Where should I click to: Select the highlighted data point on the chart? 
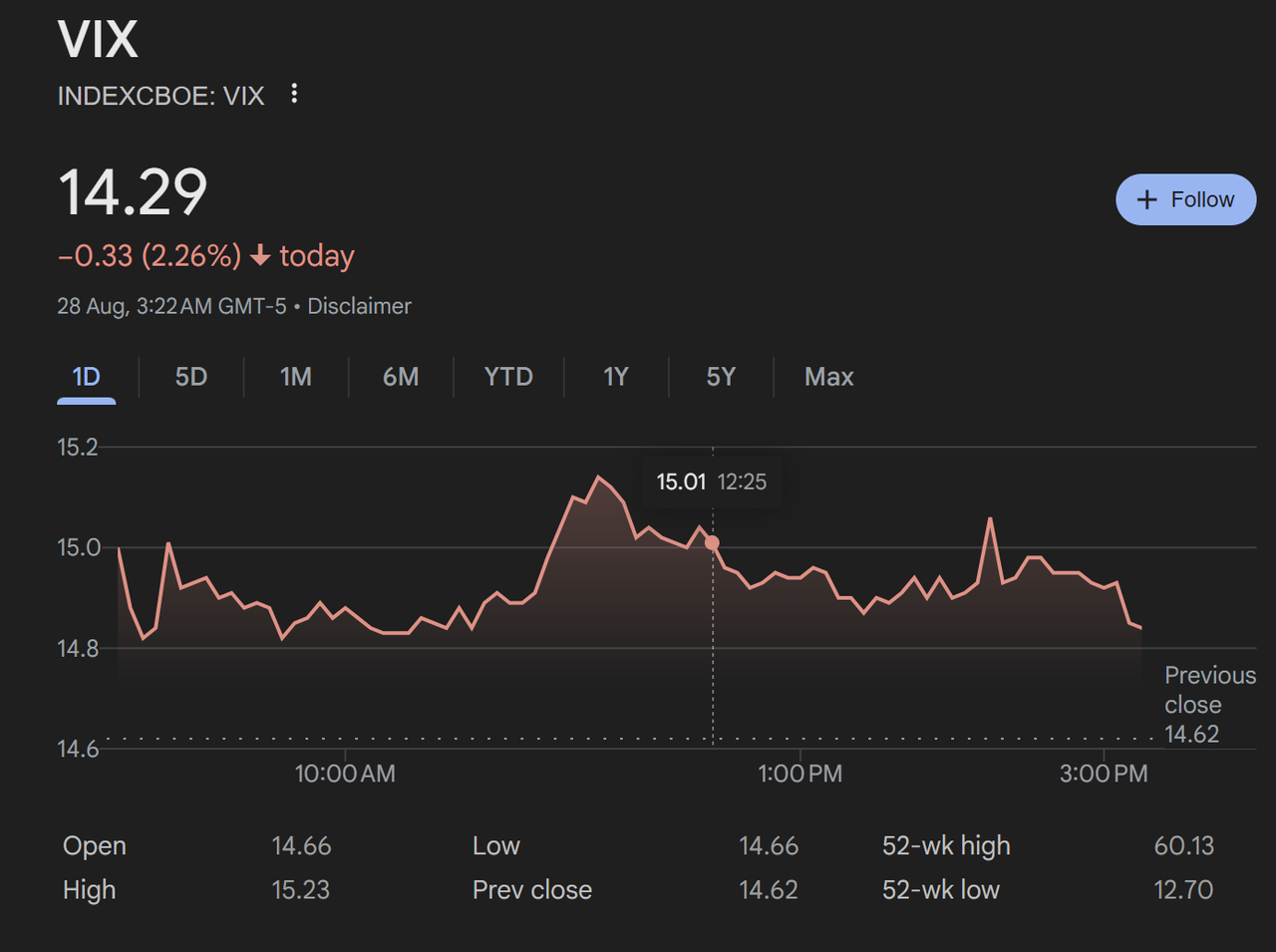[712, 541]
